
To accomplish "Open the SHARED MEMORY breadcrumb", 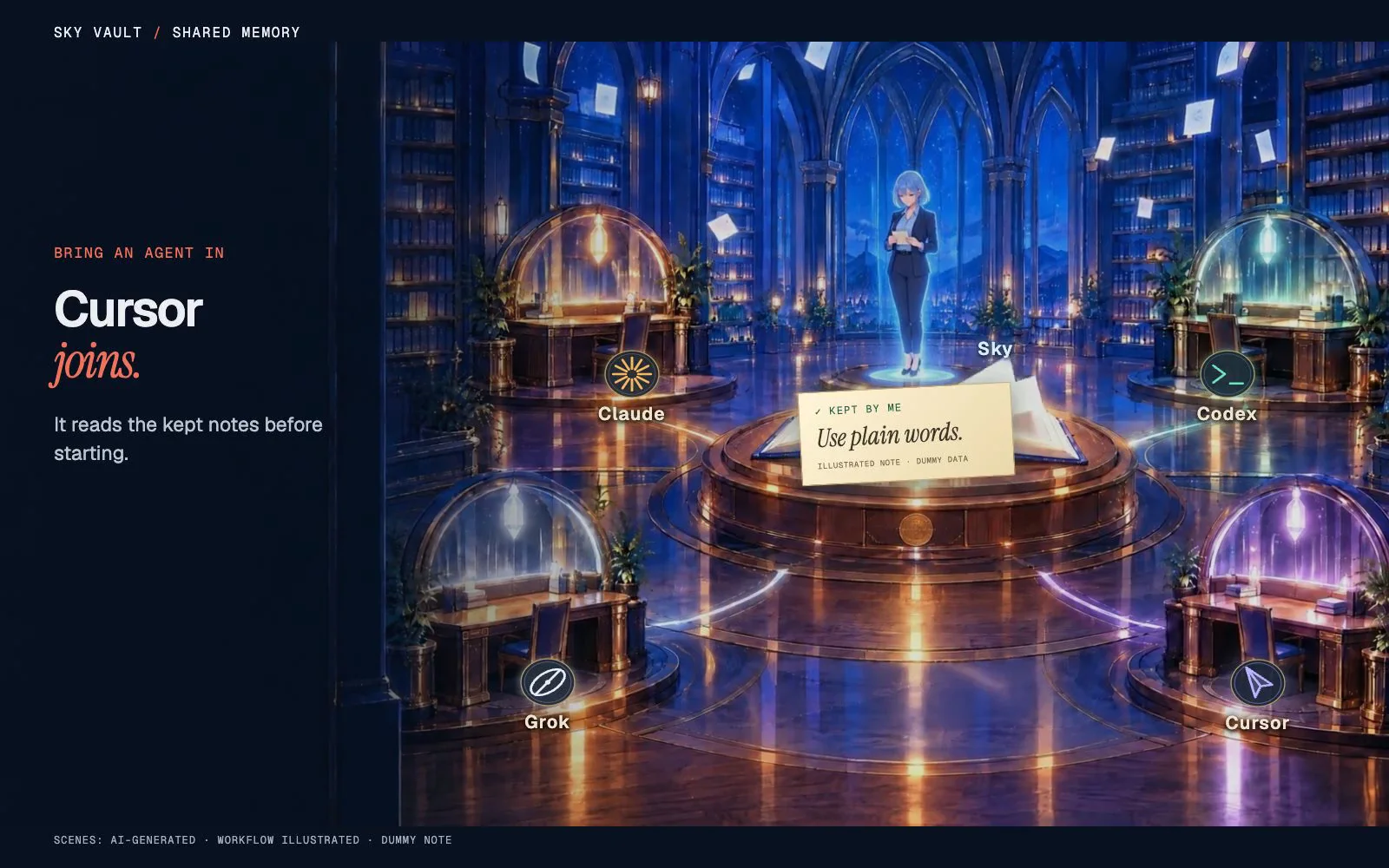I will pyautogui.click(x=236, y=32).
